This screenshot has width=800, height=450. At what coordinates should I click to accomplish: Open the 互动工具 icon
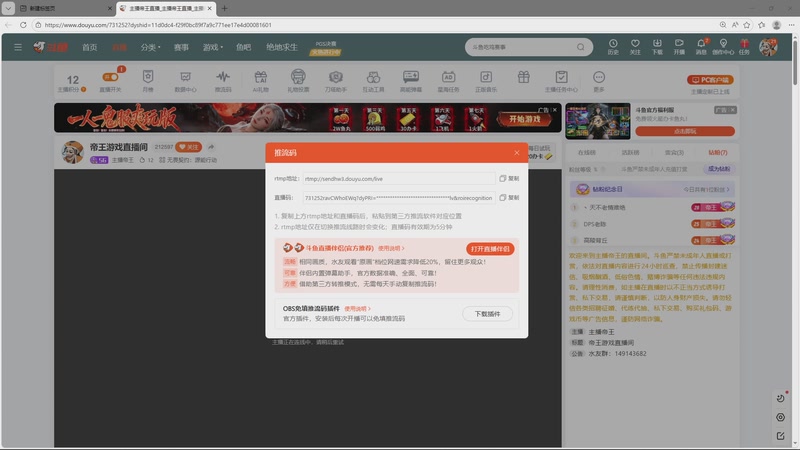coord(373,81)
